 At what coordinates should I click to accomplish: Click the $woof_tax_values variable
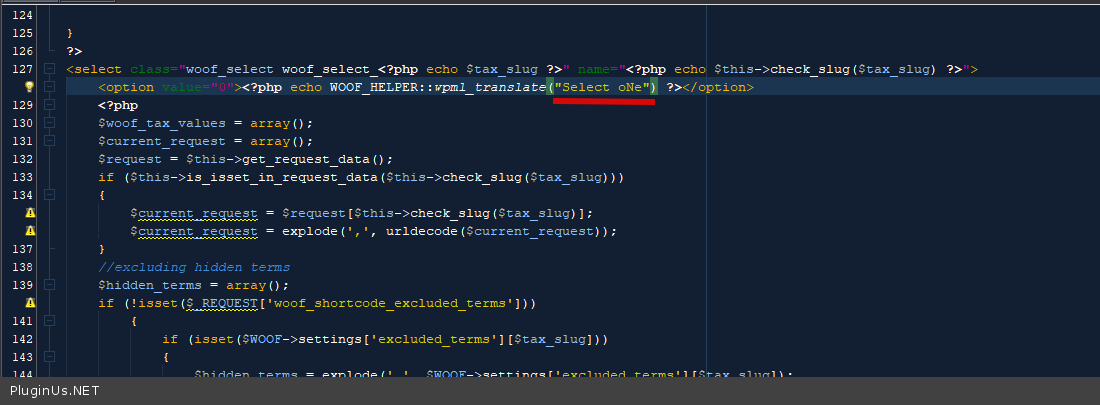tap(162, 124)
